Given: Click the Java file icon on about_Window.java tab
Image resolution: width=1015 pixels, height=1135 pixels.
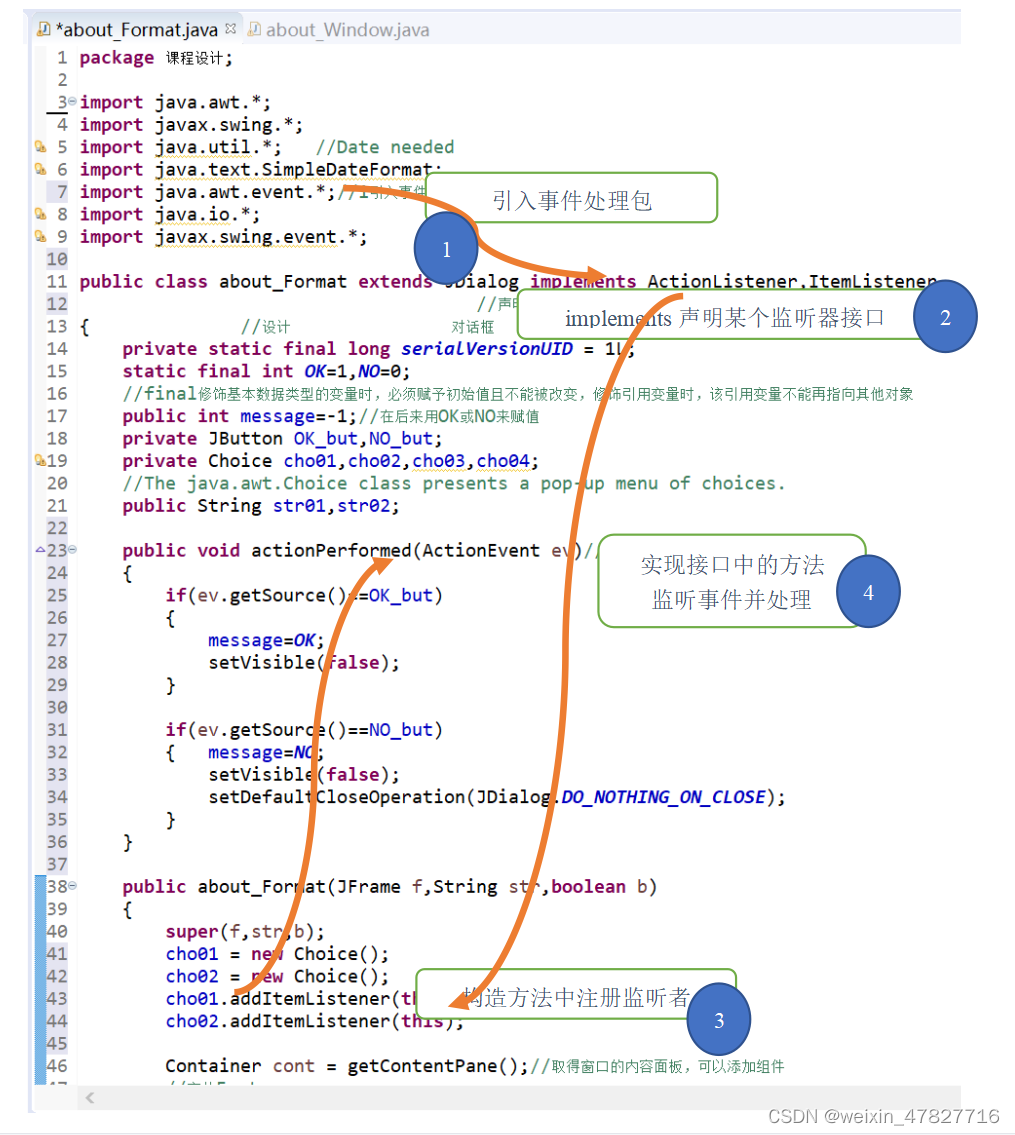Looking at the screenshot, I should [253, 29].
